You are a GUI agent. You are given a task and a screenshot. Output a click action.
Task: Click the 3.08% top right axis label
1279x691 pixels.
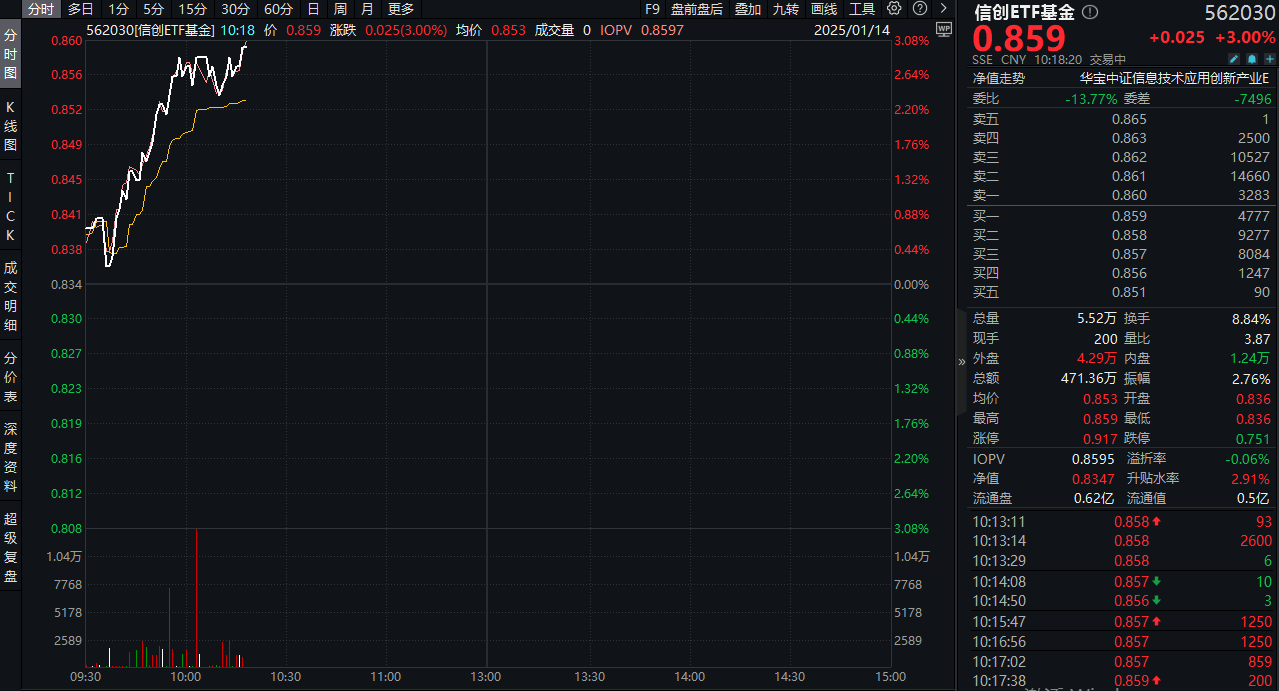point(911,41)
